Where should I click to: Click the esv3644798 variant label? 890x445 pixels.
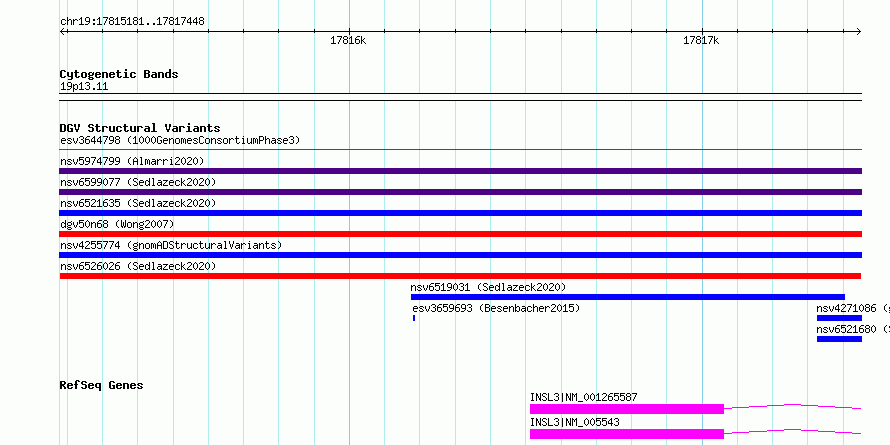click(x=180, y=140)
